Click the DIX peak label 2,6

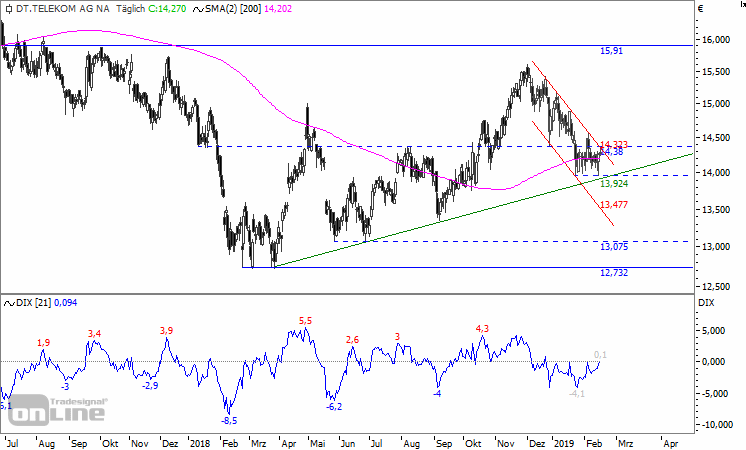point(352,340)
